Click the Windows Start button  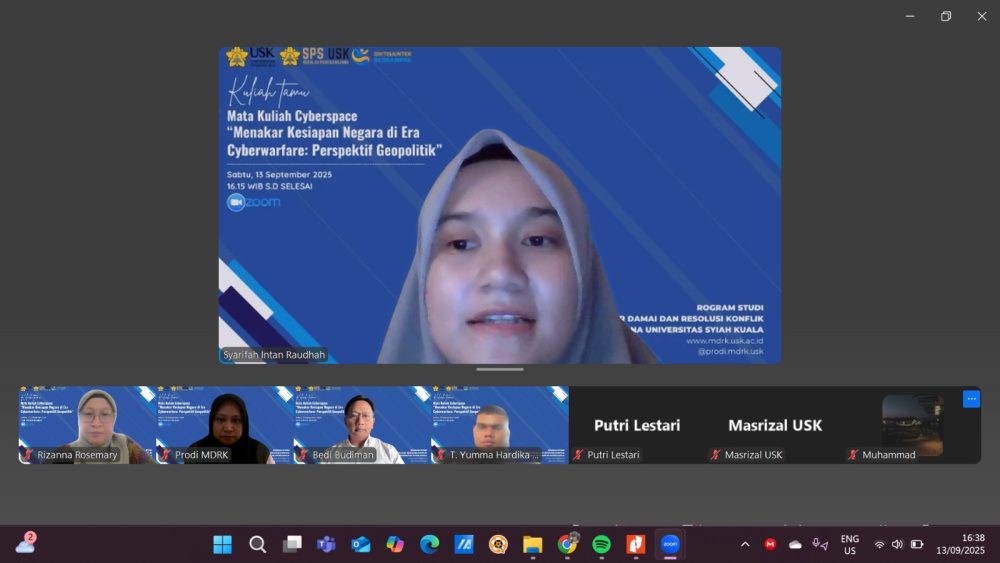click(x=223, y=544)
